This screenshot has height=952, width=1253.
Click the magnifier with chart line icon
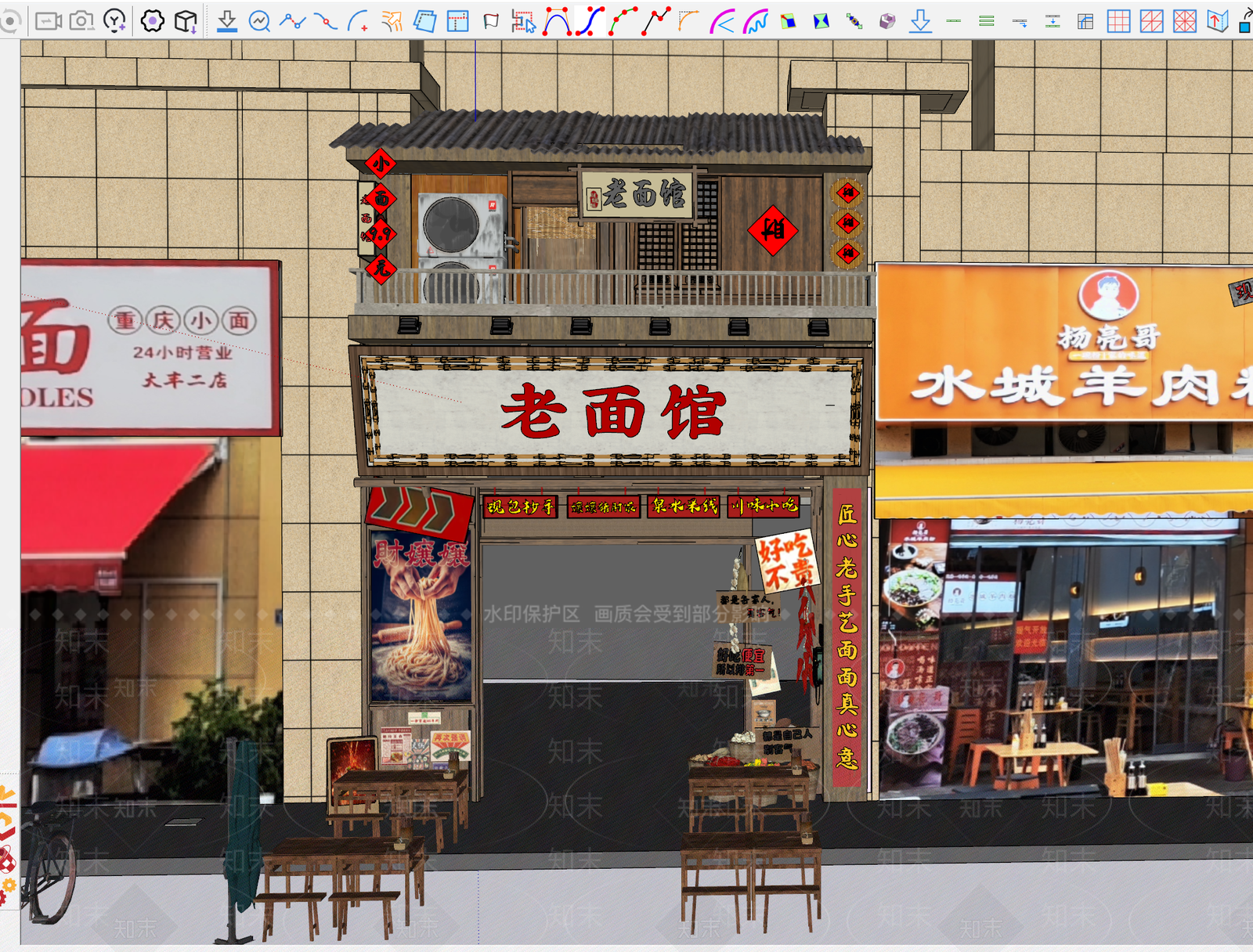tap(259, 21)
